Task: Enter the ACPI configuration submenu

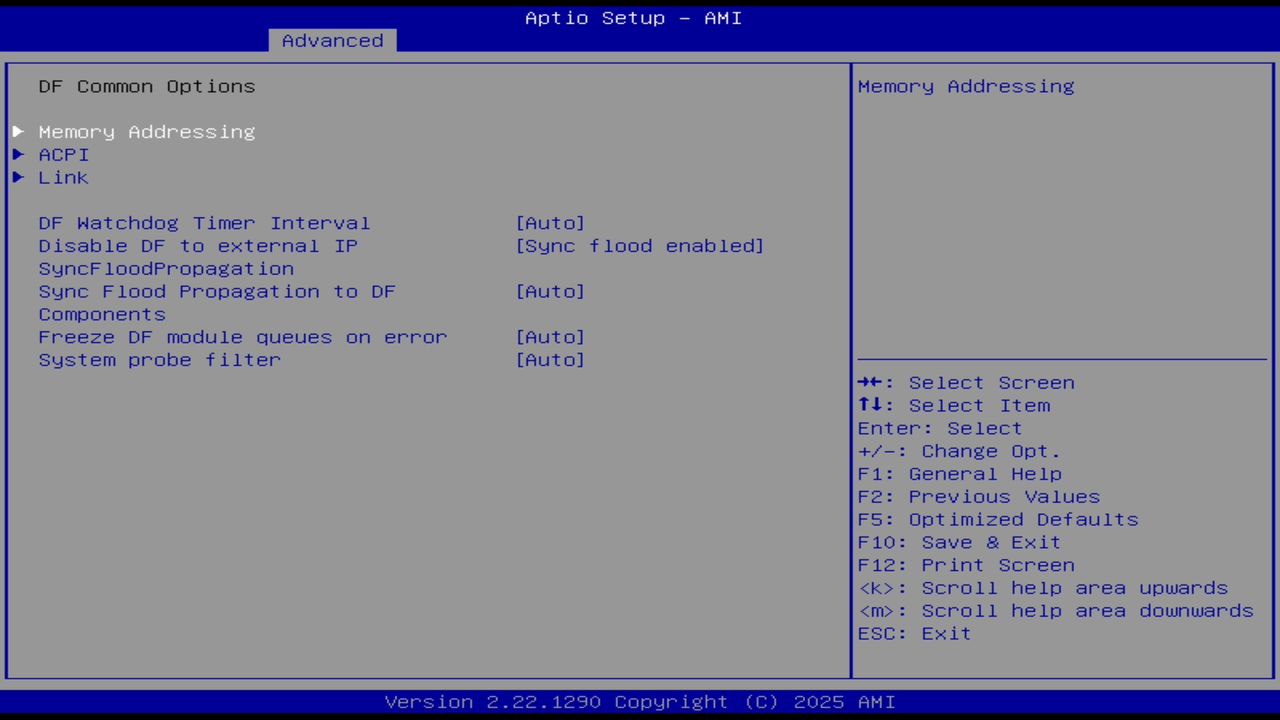Action: pyautogui.click(x=63, y=154)
